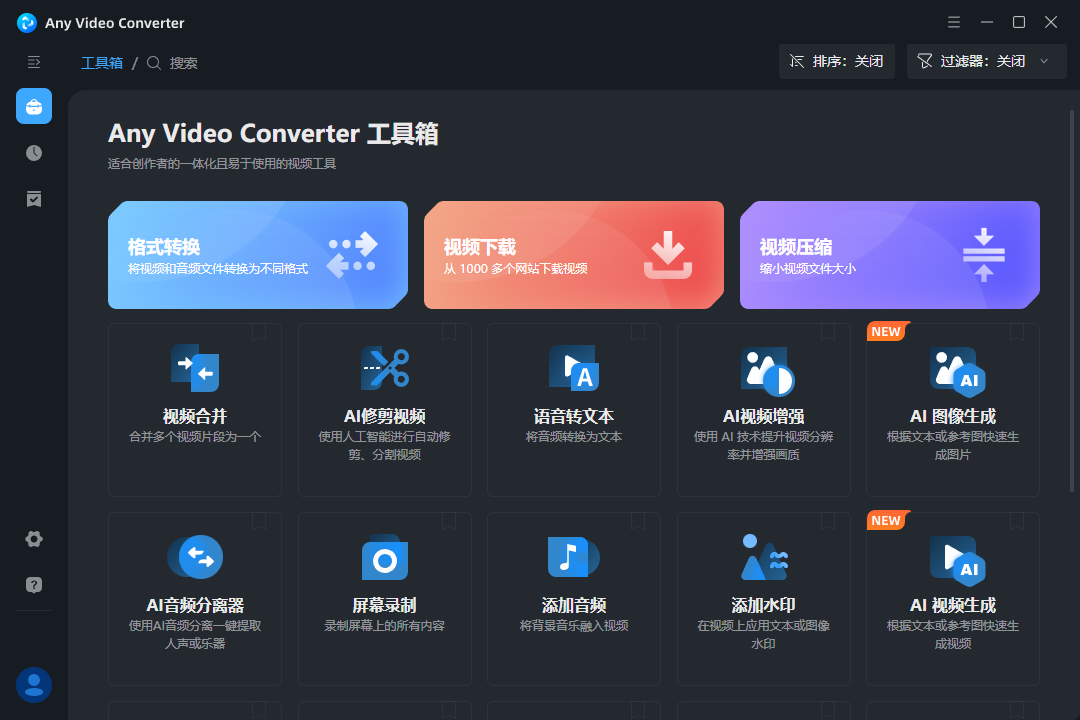Open the 格式转换 card
This screenshot has height=720, width=1080.
click(x=258, y=255)
